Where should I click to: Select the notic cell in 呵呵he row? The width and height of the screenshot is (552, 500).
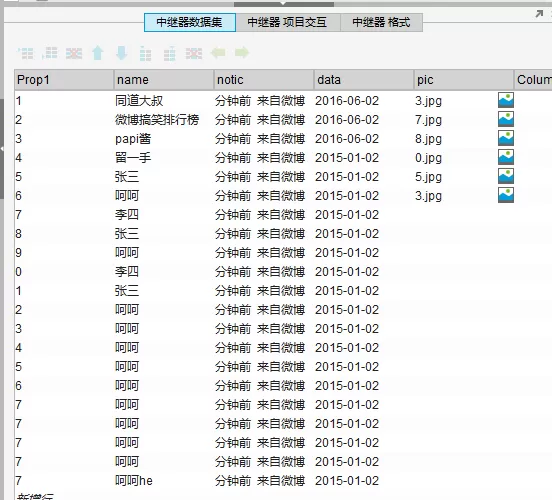264,481
